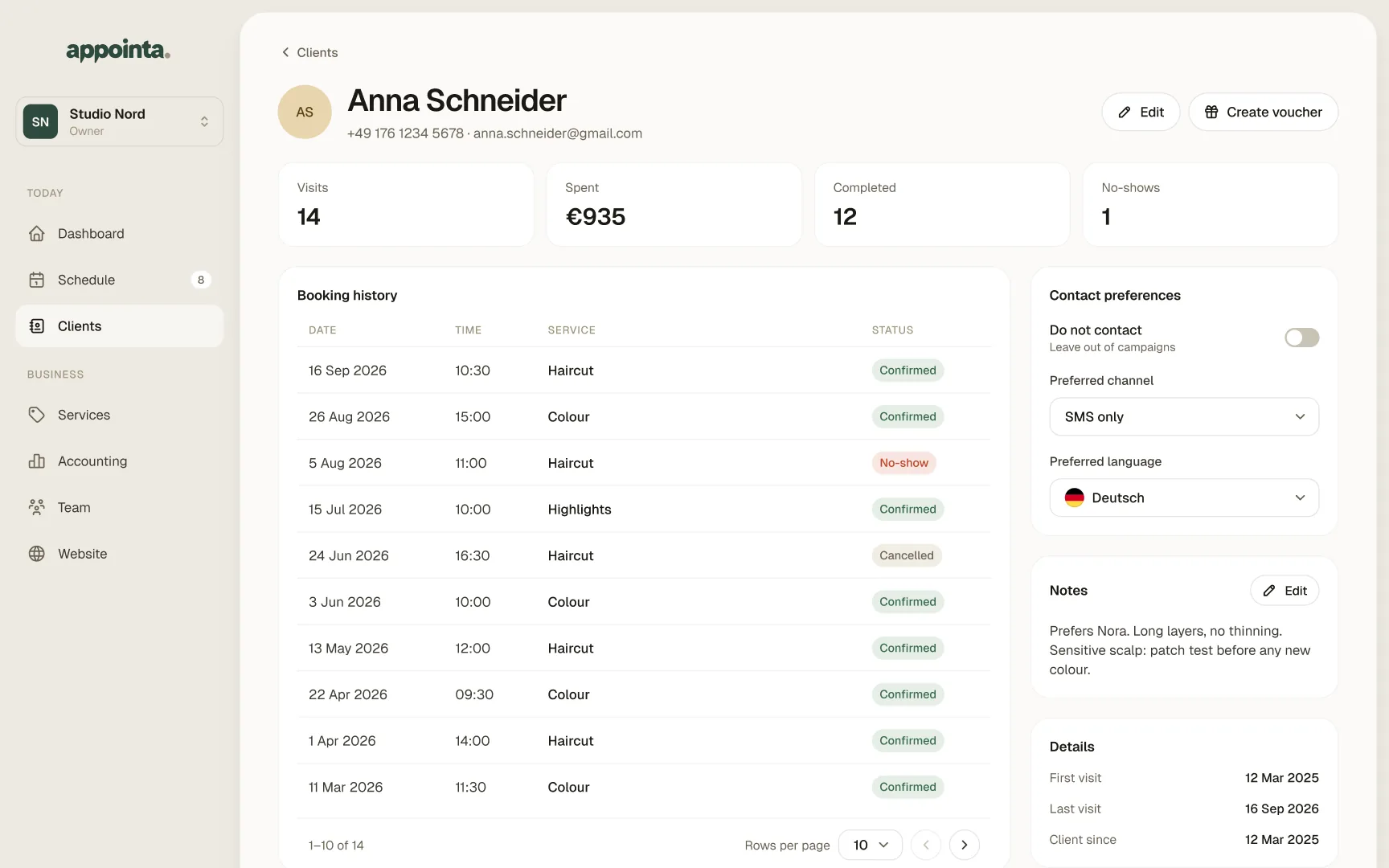Select Services in the sidebar

pyautogui.click(x=120, y=415)
